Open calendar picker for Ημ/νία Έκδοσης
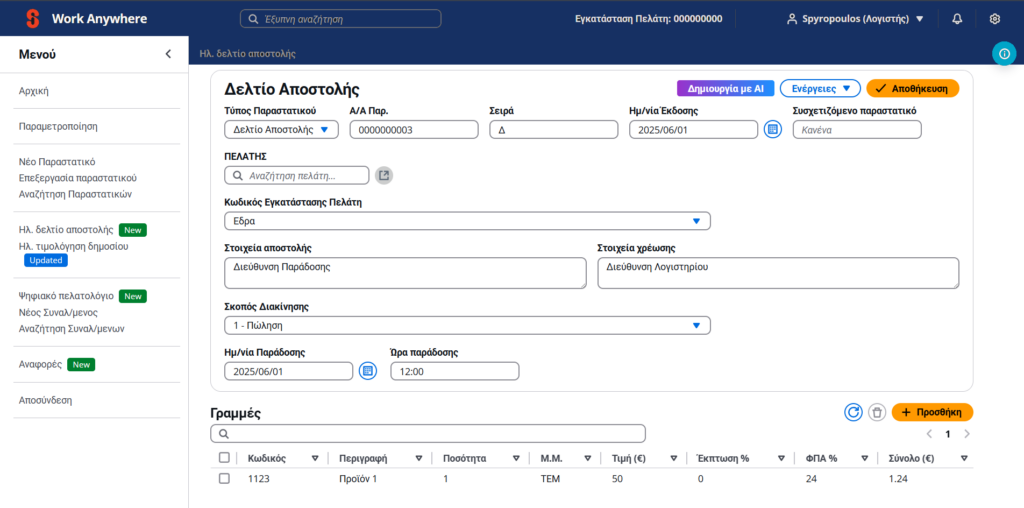This screenshot has height=508, width=1024. click(x=772, y=129)
